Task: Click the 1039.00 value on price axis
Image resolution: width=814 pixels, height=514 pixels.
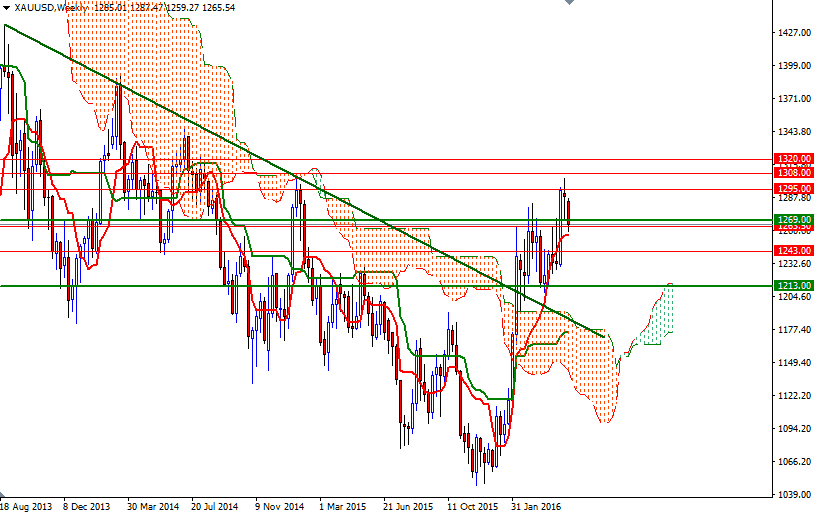Action: click(x=794, y=495)
